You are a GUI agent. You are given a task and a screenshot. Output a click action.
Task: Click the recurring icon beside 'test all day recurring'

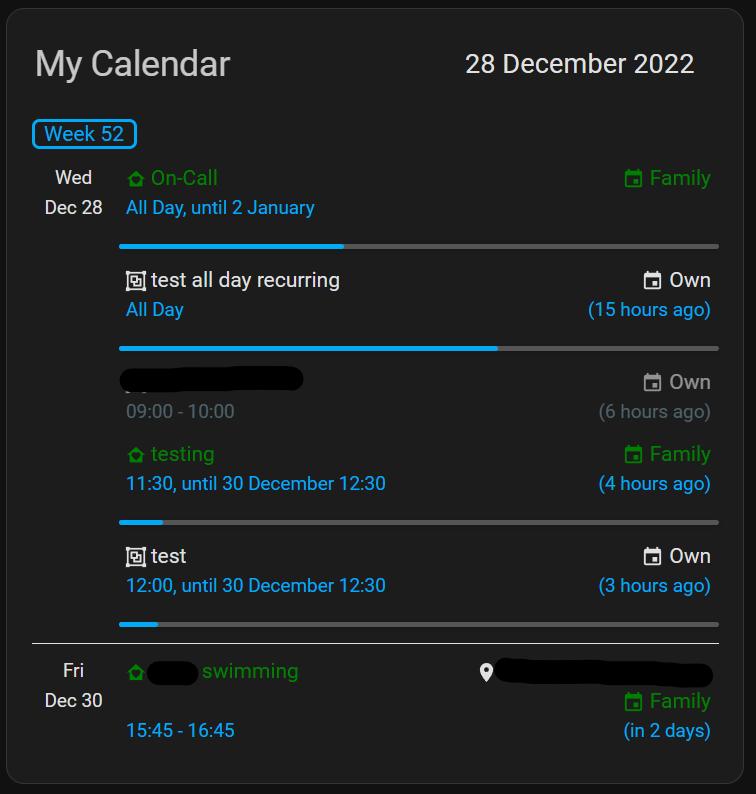pos(136,281)
